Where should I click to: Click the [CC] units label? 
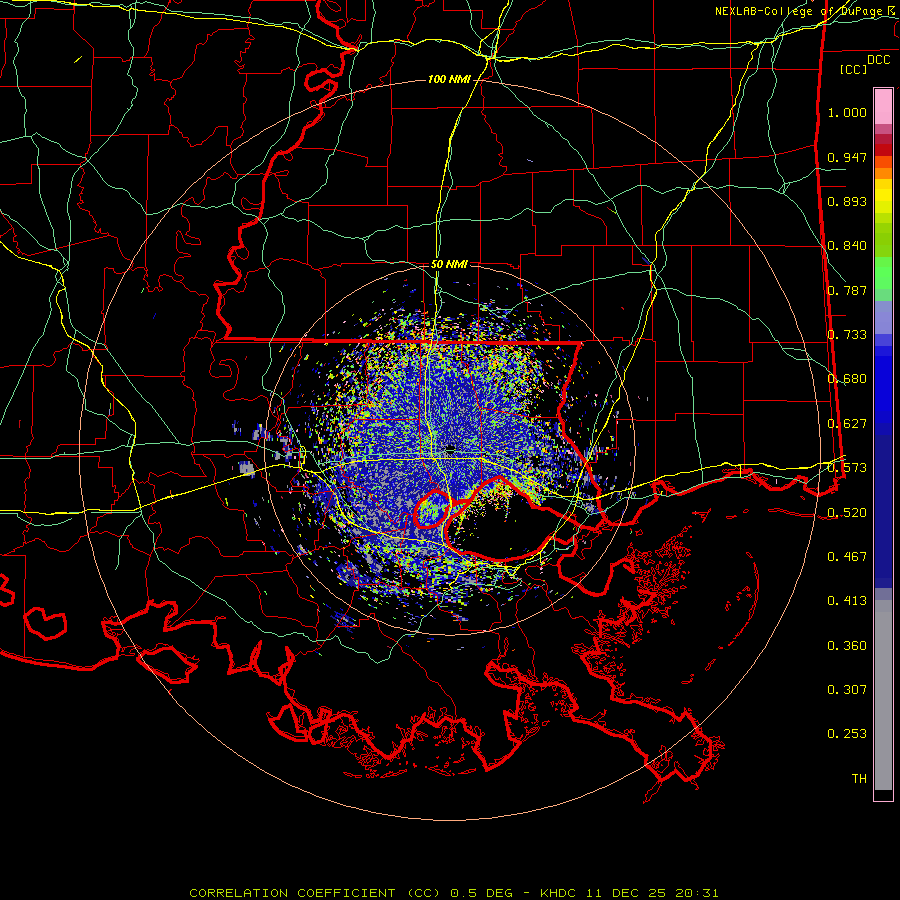click(854, 69)
